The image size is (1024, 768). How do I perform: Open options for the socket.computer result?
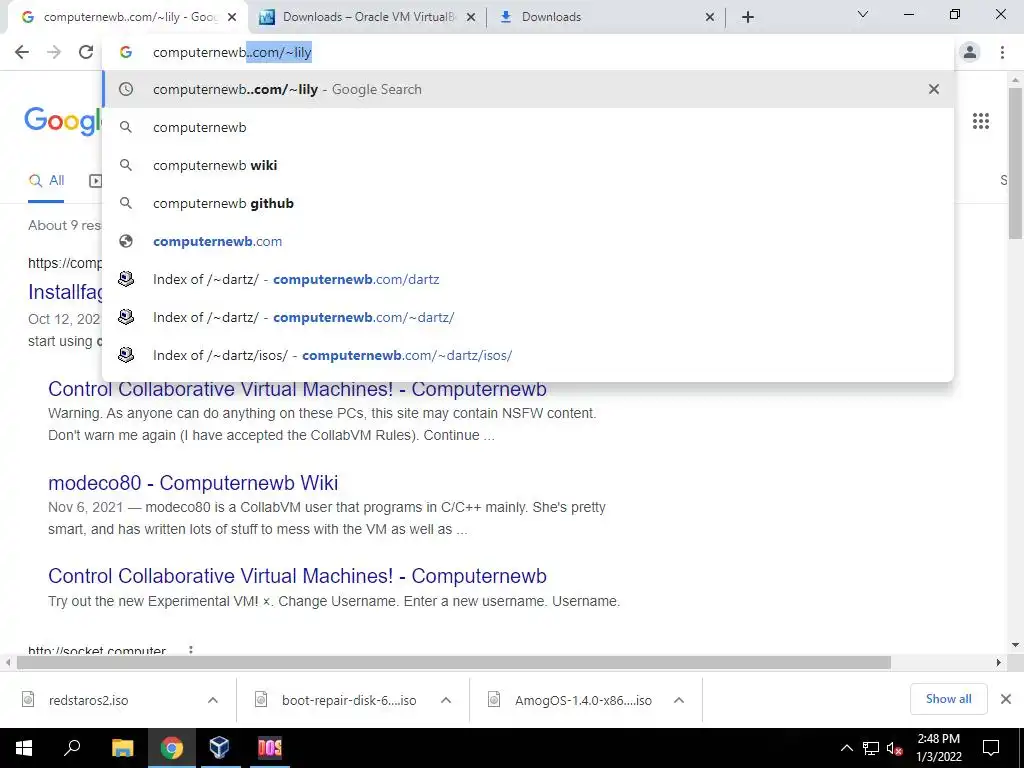[x=191, y=650]
